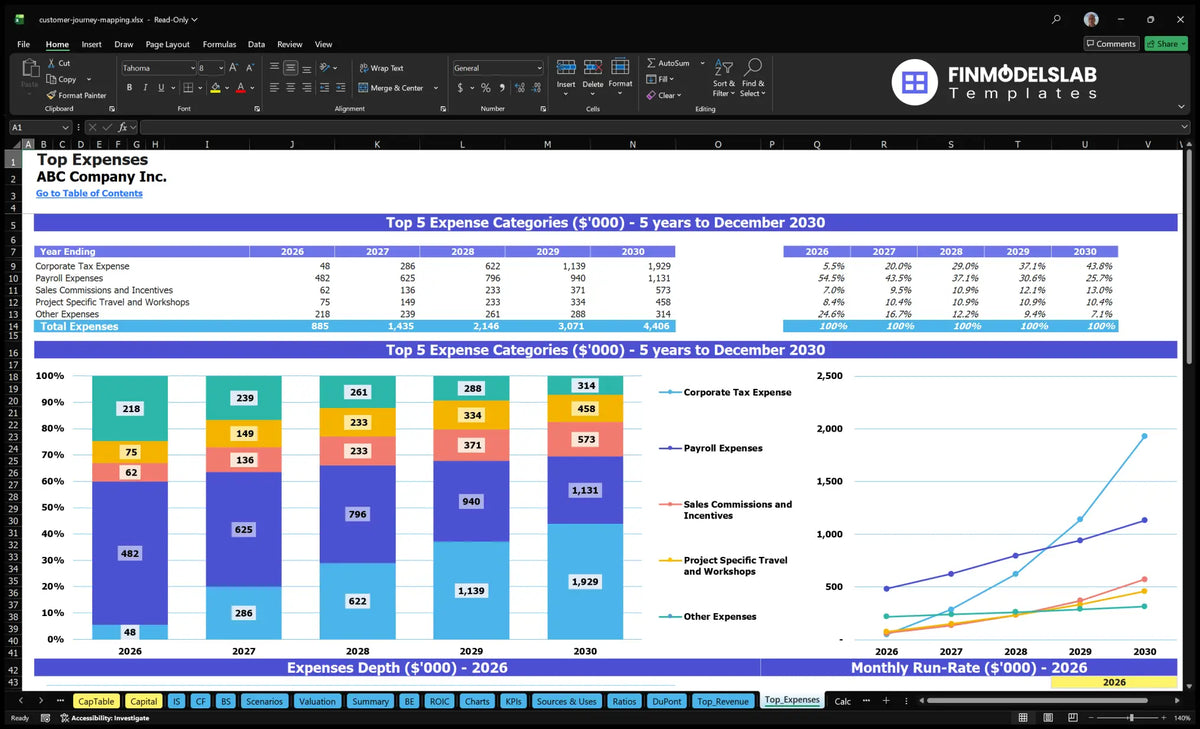Toggle center horizontal alignment
1200x729 pixels.
click(290, 88)
